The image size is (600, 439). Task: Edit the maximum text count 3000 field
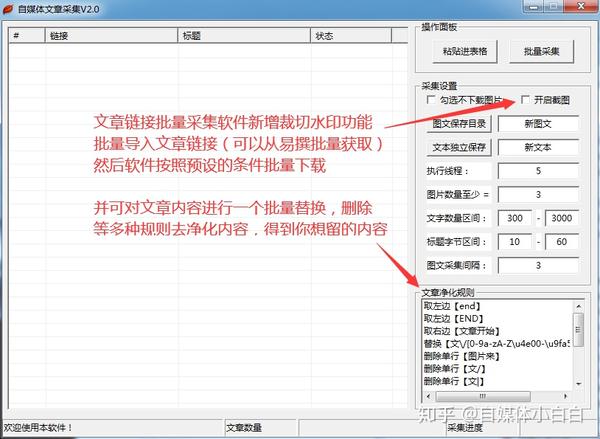click(561, 218)
